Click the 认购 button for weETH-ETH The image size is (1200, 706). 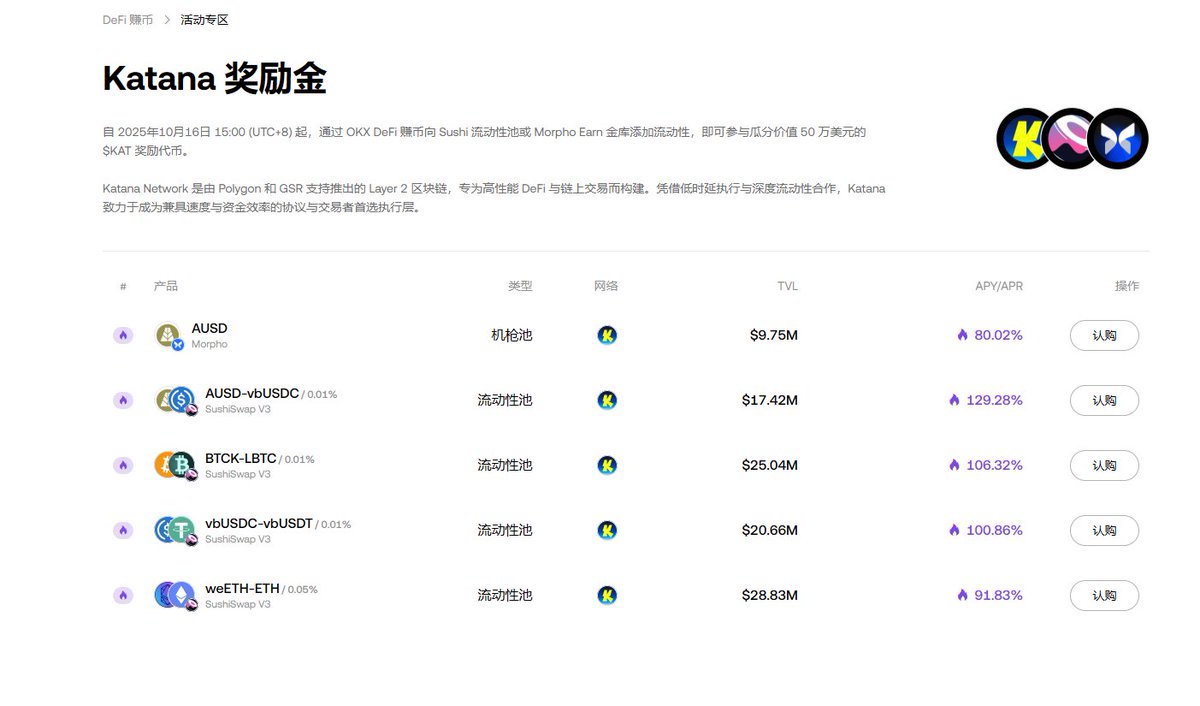pos(1104,595)
